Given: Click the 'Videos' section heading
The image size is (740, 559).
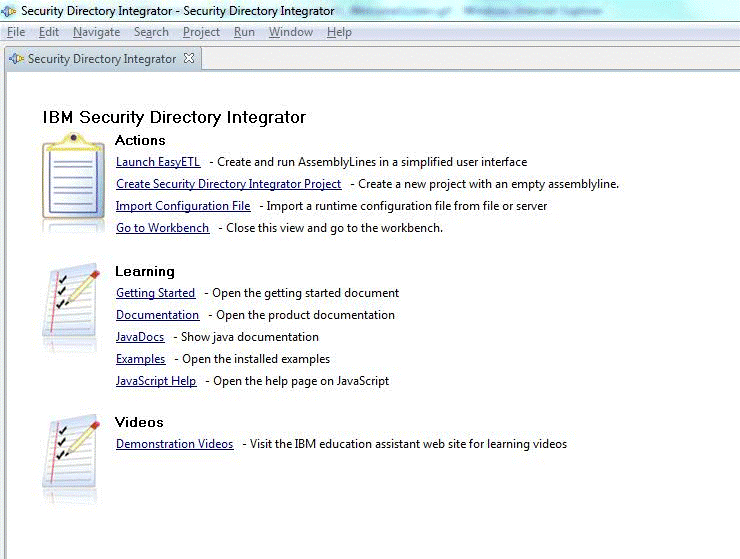Looking at the screenshot, I should tap(139, 422).
